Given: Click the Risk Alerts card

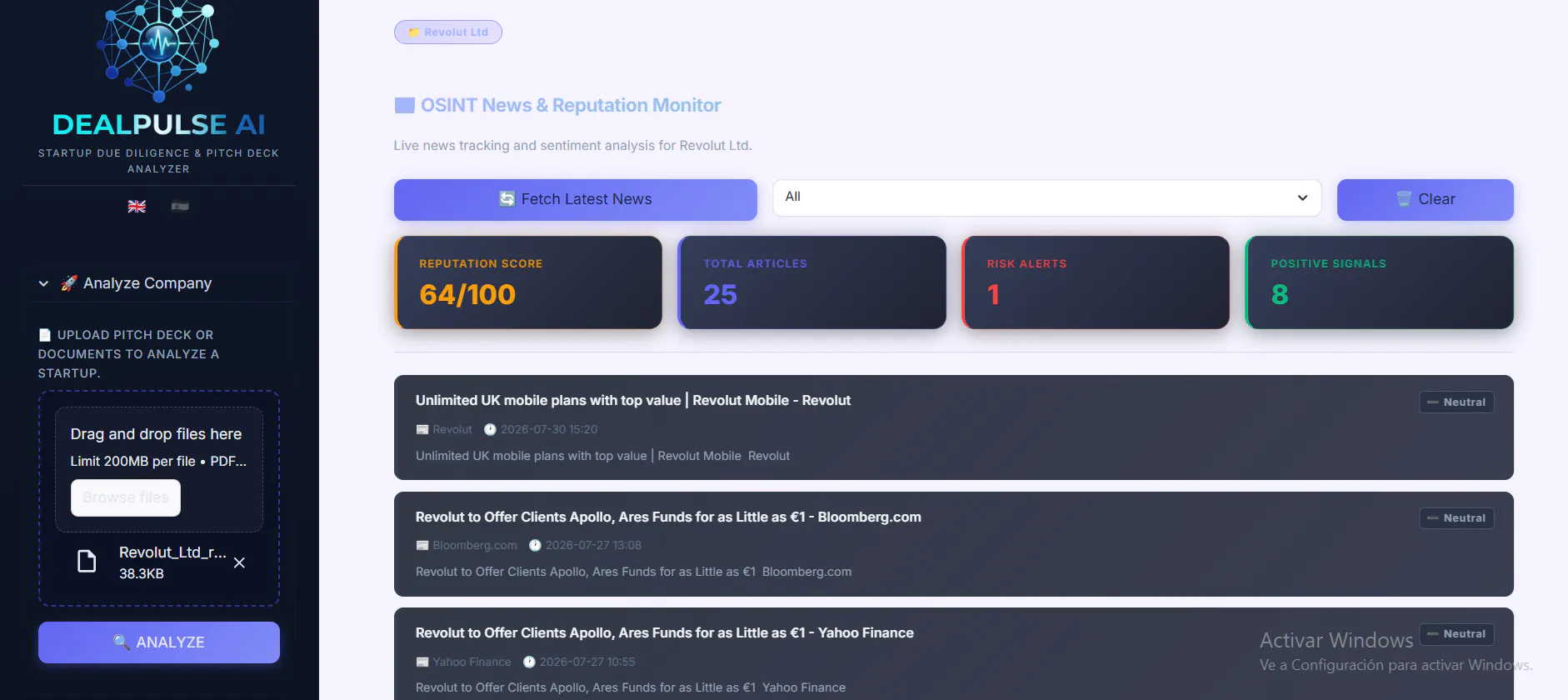Looking at the screenshot, I should click(1096, 282).
